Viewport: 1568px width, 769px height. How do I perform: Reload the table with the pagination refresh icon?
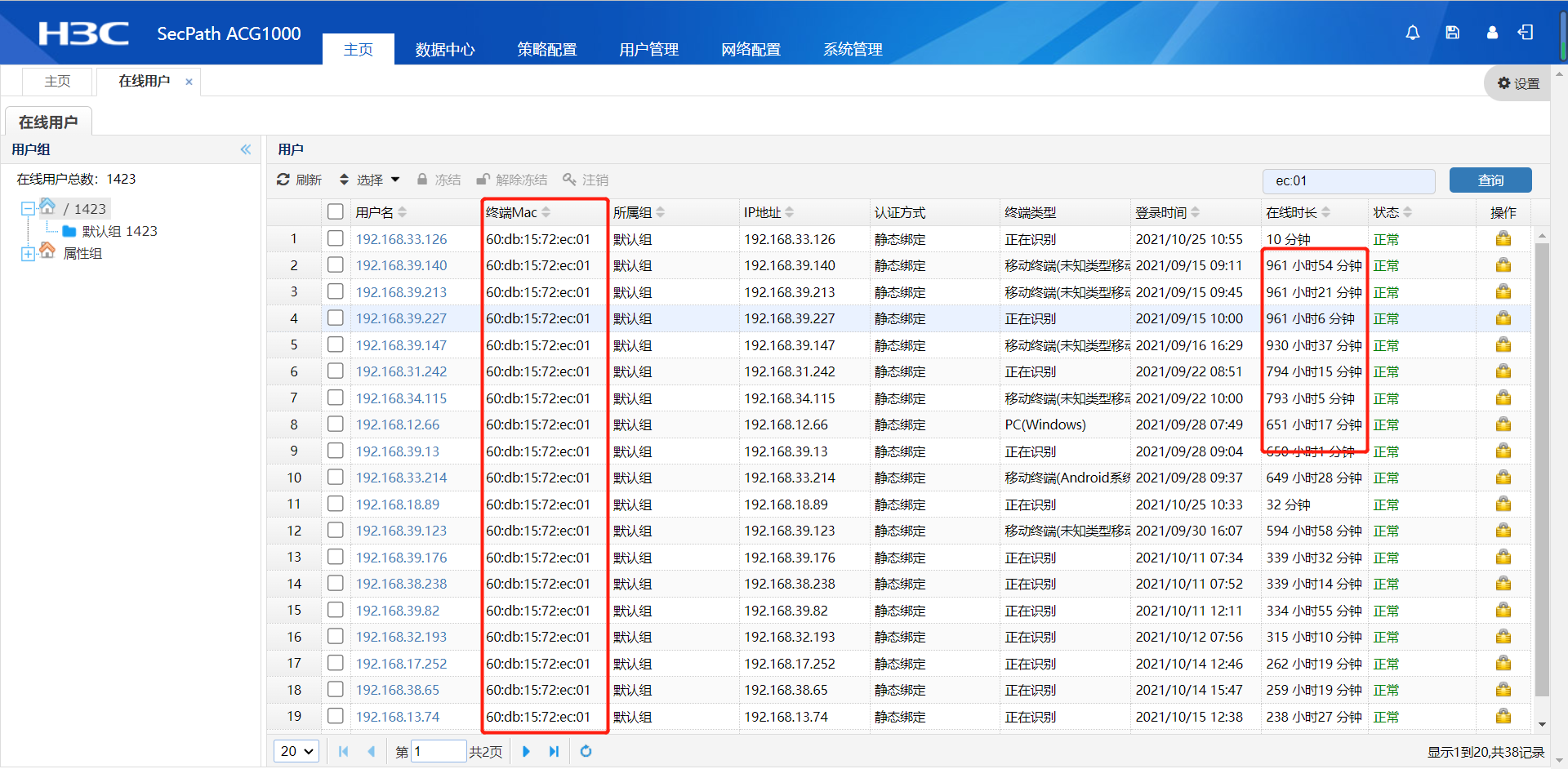(x=586, y=751)
